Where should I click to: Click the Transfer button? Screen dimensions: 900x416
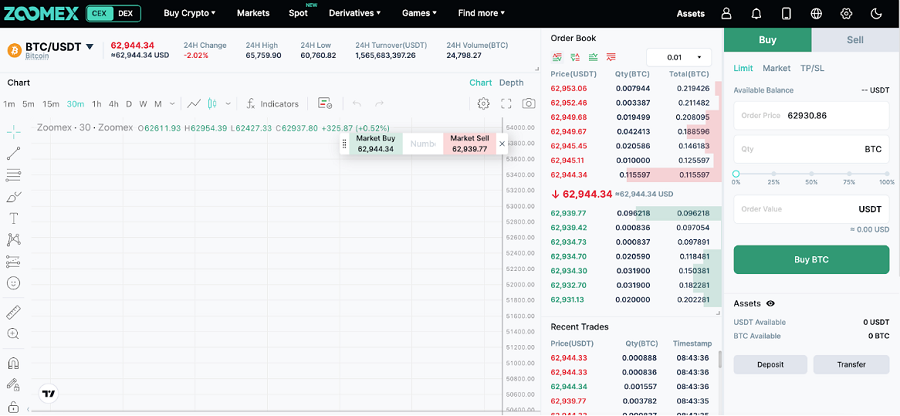[851, 364]
